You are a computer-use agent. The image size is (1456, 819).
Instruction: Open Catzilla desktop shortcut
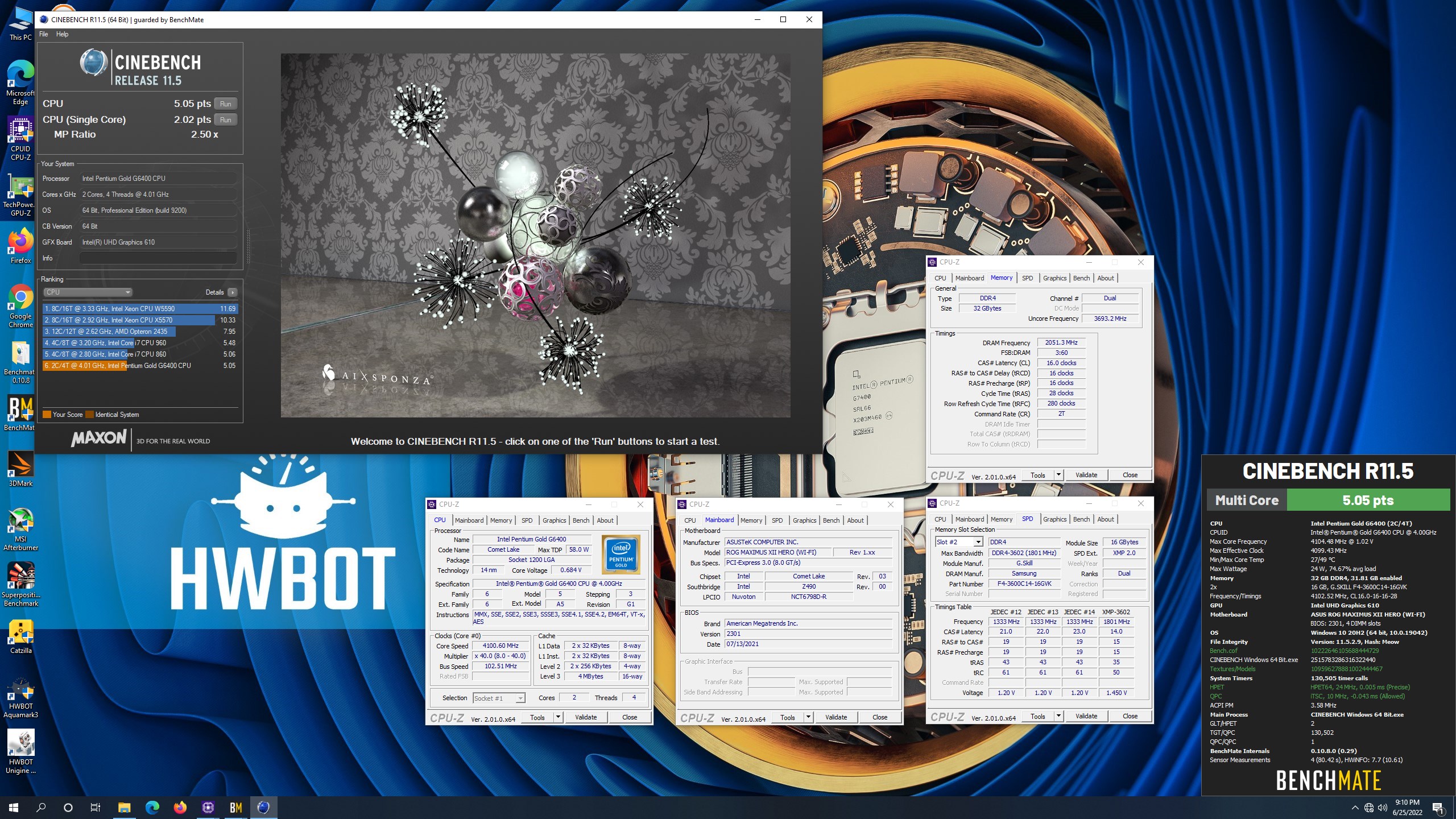20,636
